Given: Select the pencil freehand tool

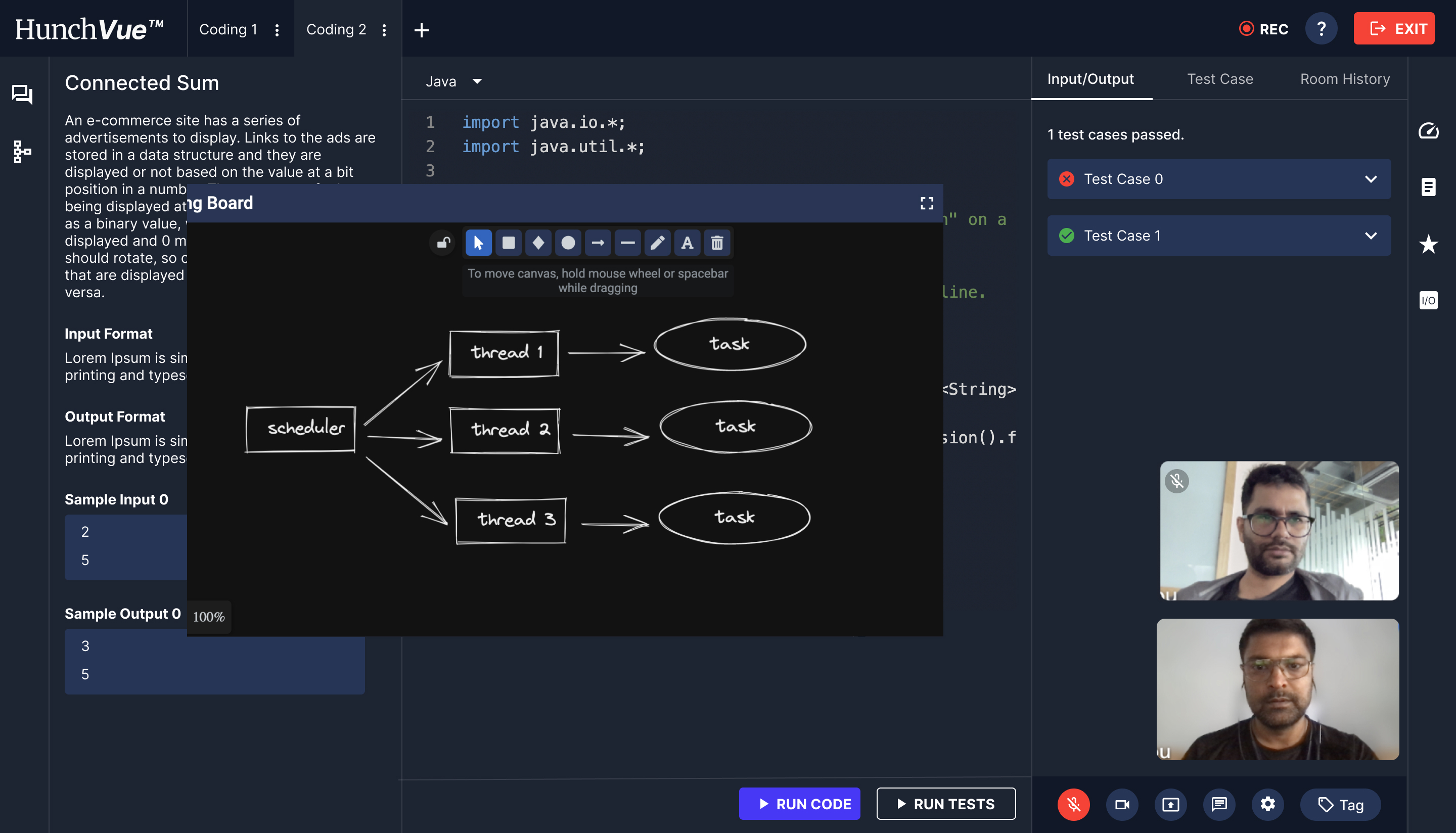Looking at the screenshot, I should point(657,243).
